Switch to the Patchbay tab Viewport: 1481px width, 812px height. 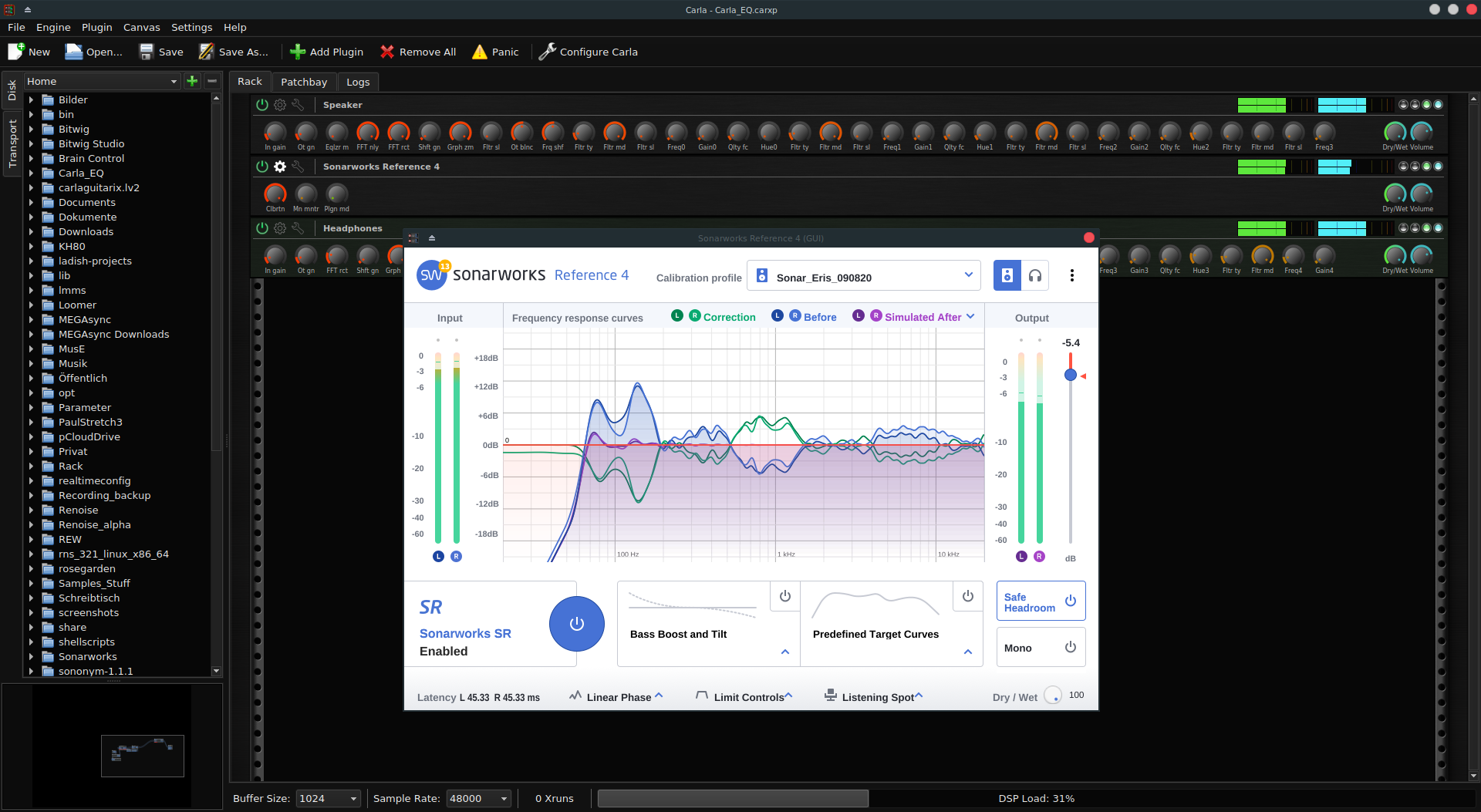[x=304, y=82]
